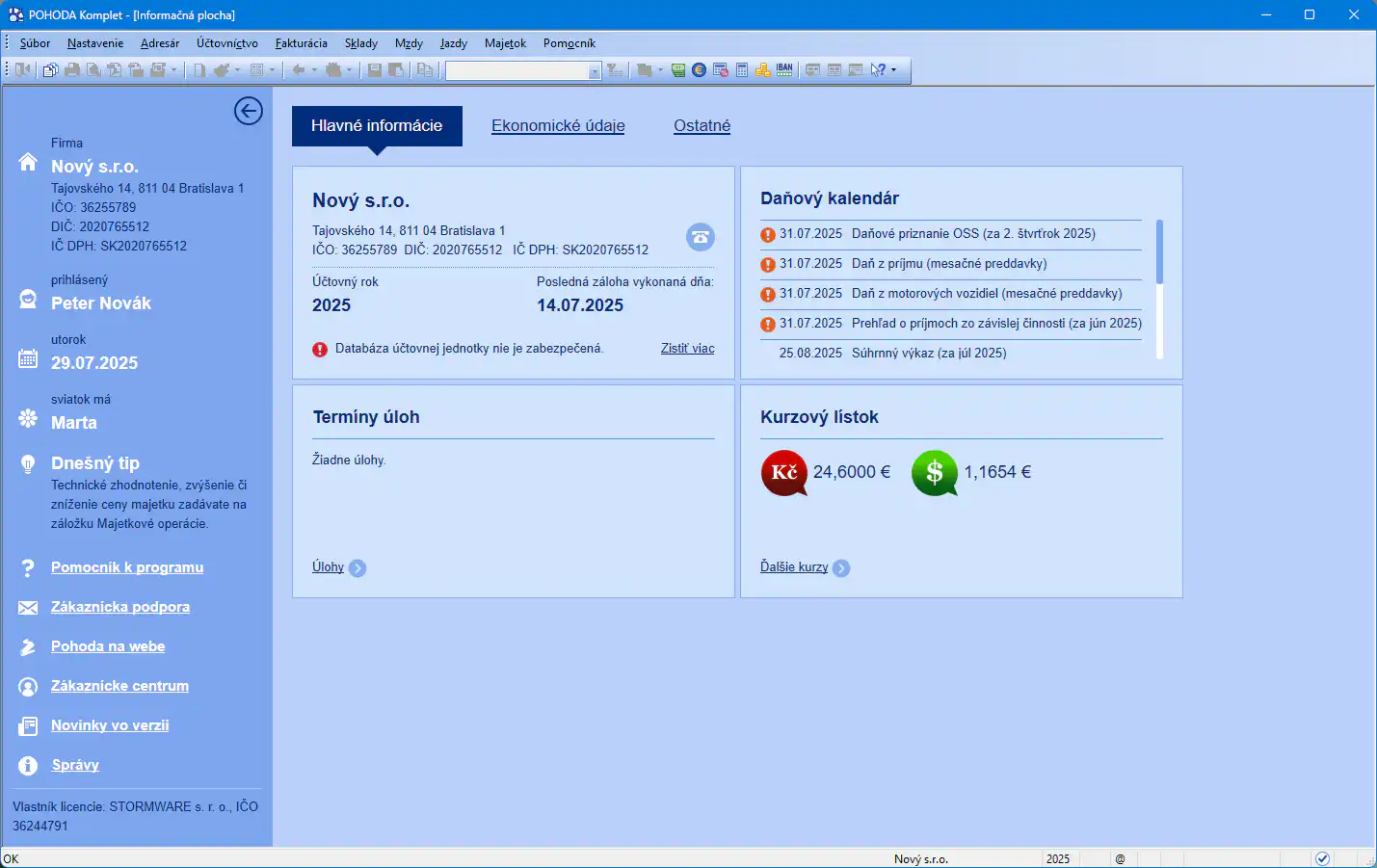This screenshot has height=868, width=1377.
Task: Open the Ostatné tab
Action: coord(702,126)
